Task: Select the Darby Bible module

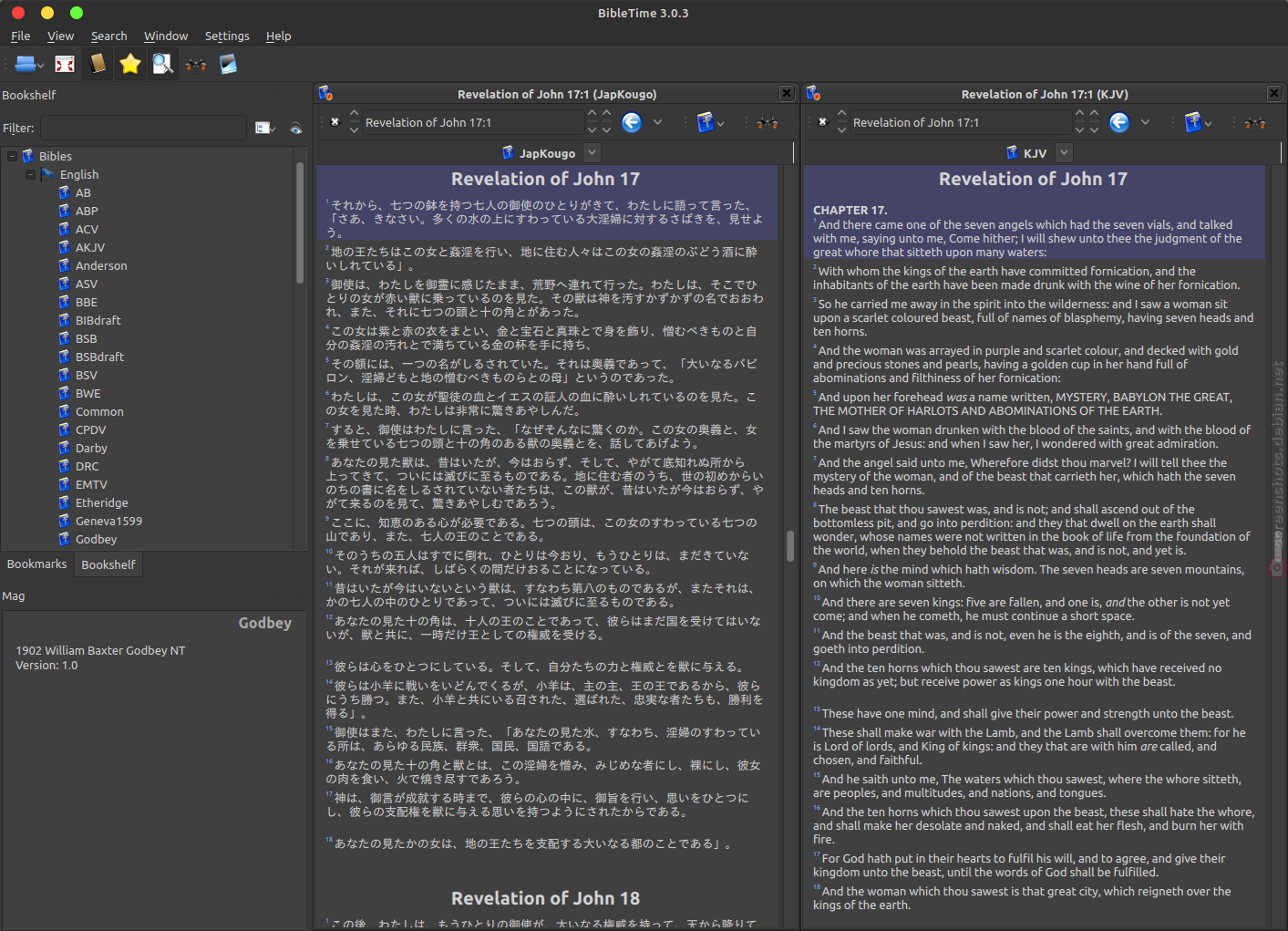Action: [x=91, y=449]
